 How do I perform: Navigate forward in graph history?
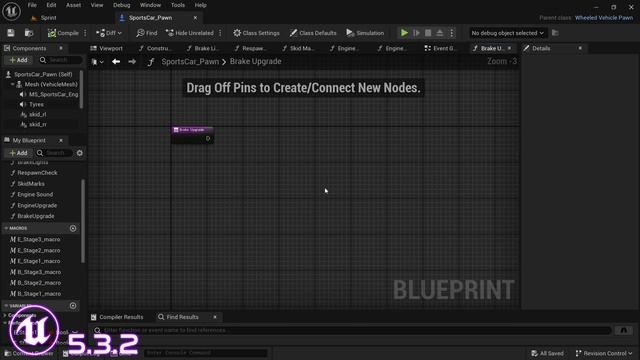(x=132, y=62)
